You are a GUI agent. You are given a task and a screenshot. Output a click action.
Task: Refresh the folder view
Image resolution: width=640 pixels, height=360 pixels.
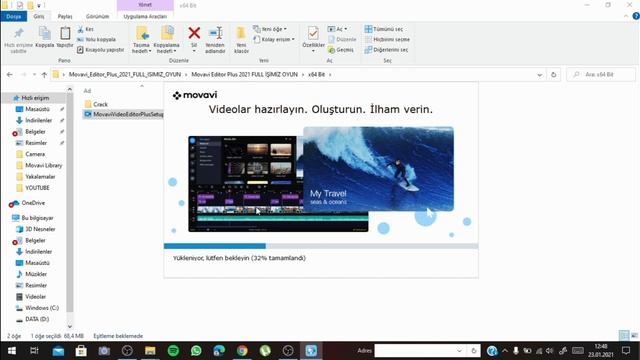tap(553, 75)
